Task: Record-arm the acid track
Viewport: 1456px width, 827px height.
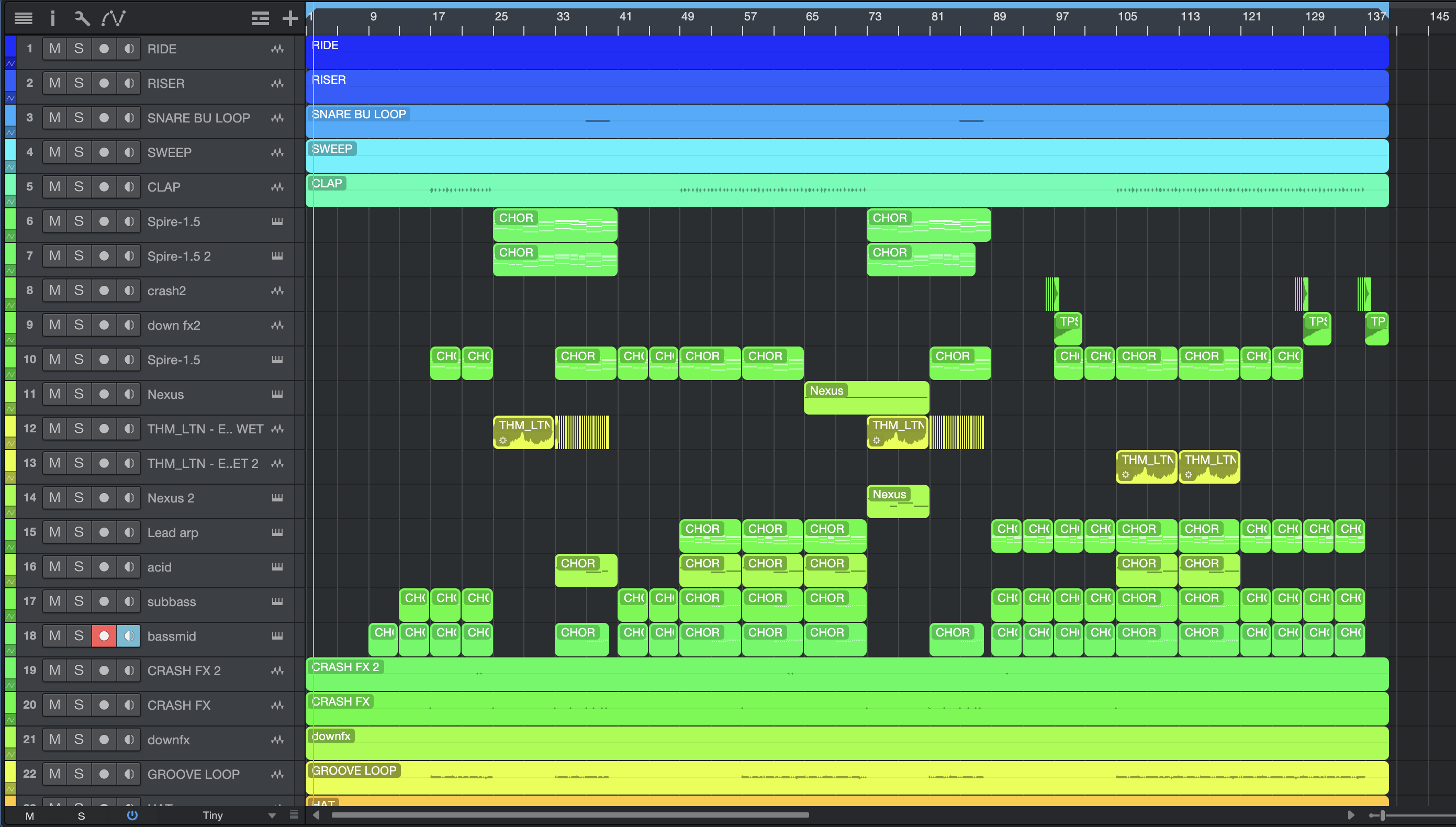Action: 104,566
